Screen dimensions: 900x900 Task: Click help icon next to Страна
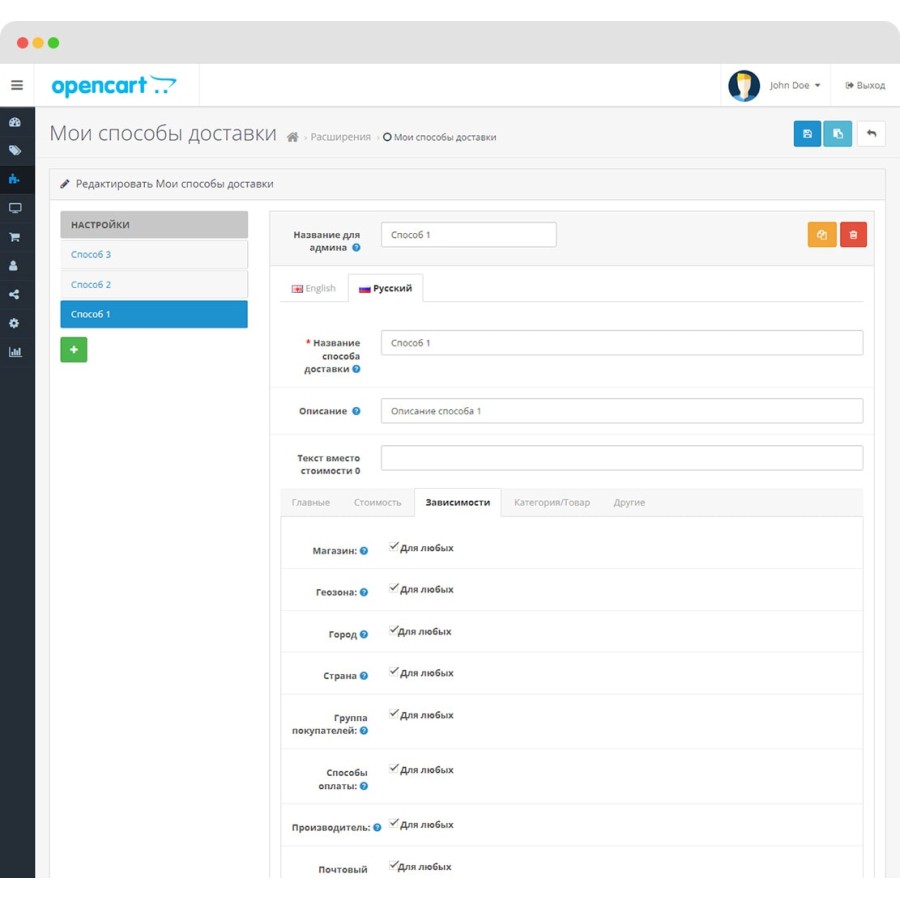tap(364, 676)
